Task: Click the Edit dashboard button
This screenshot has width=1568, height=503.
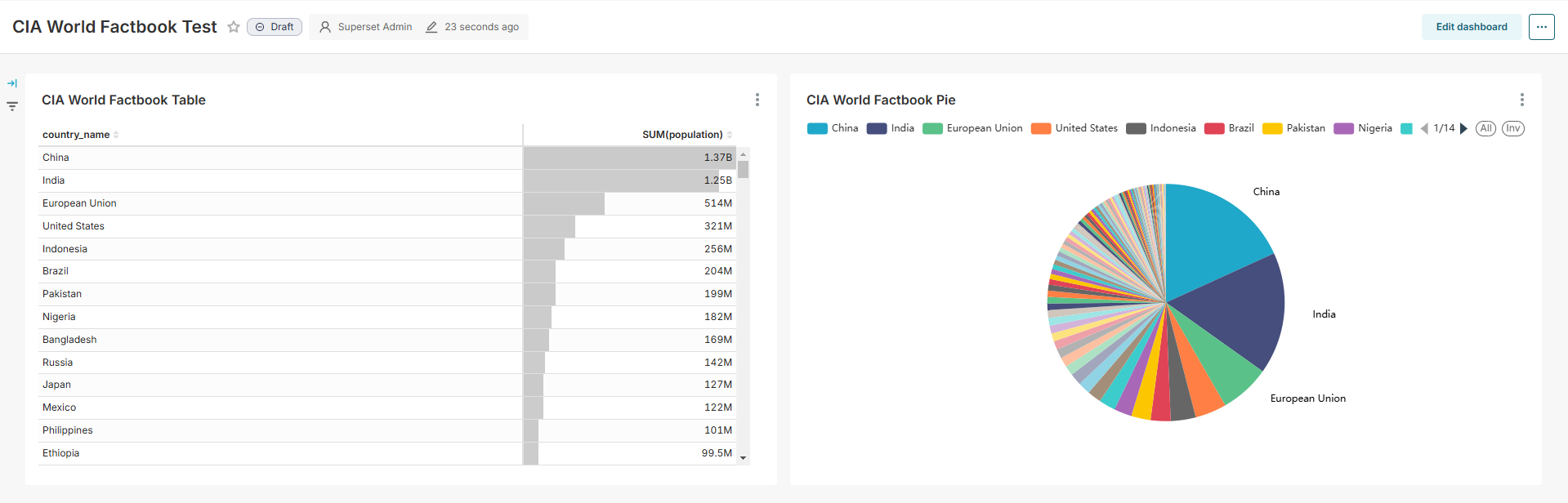Action: (1471, 27)
